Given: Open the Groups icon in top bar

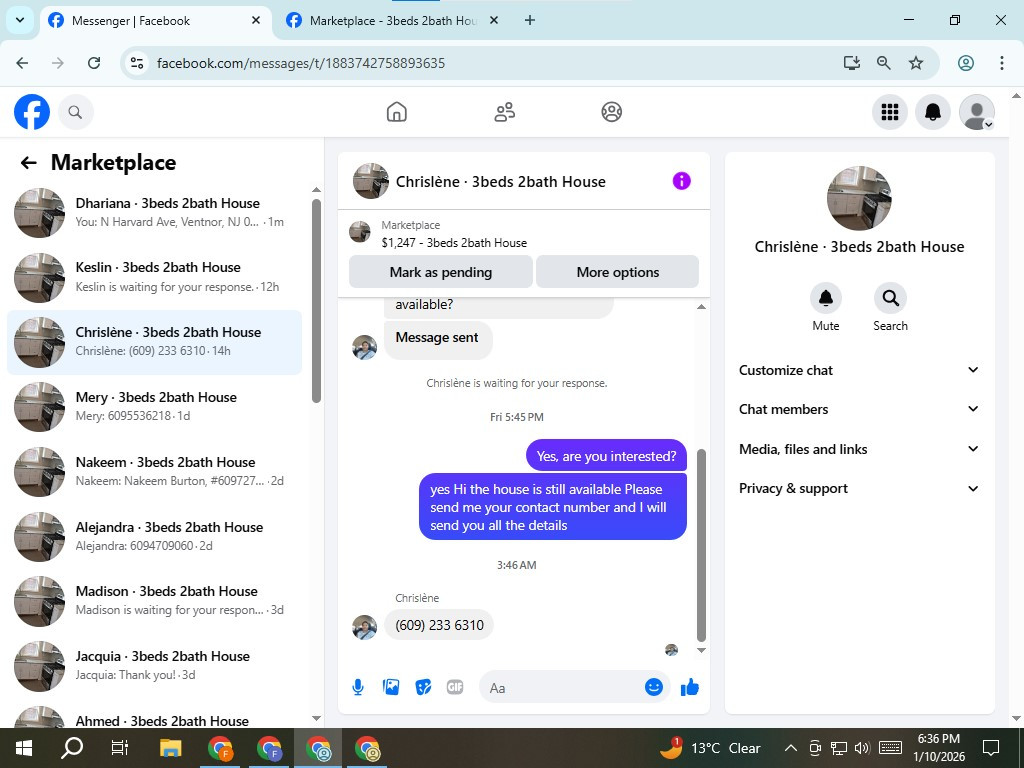Looking at the screenshot, I should point(611,112).
